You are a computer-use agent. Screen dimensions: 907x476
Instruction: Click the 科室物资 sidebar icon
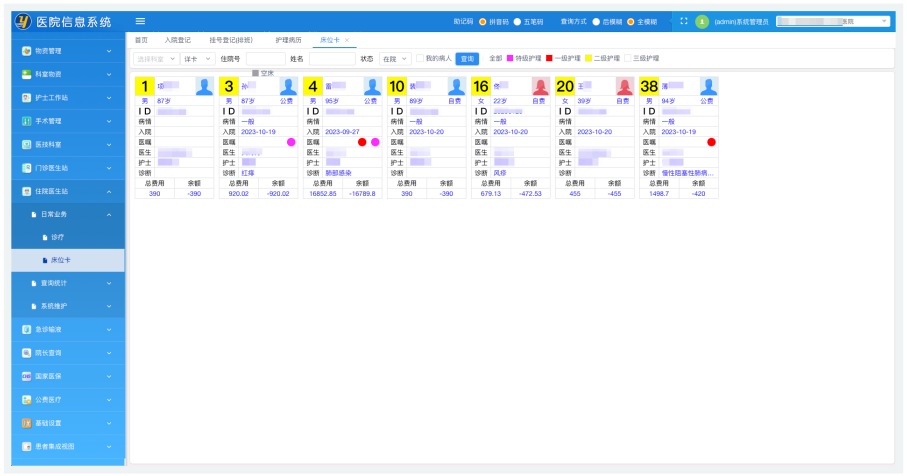click(x=27, y=74)
